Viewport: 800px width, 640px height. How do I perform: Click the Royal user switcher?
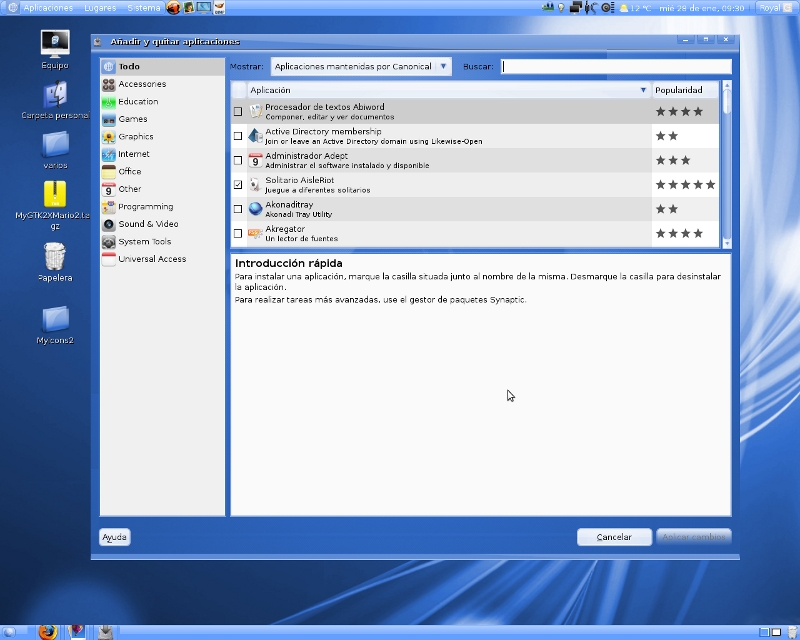tap(775, 8)
